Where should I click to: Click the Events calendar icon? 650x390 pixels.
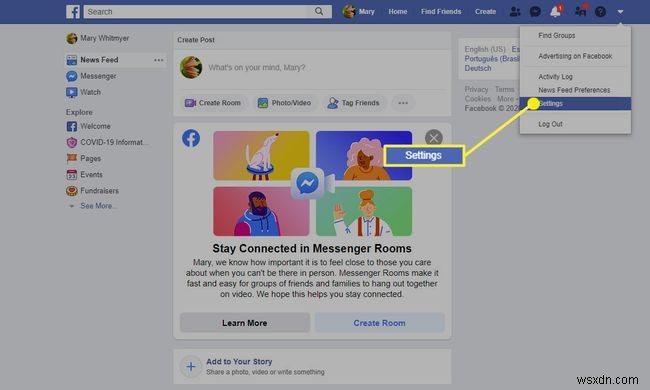72,175
